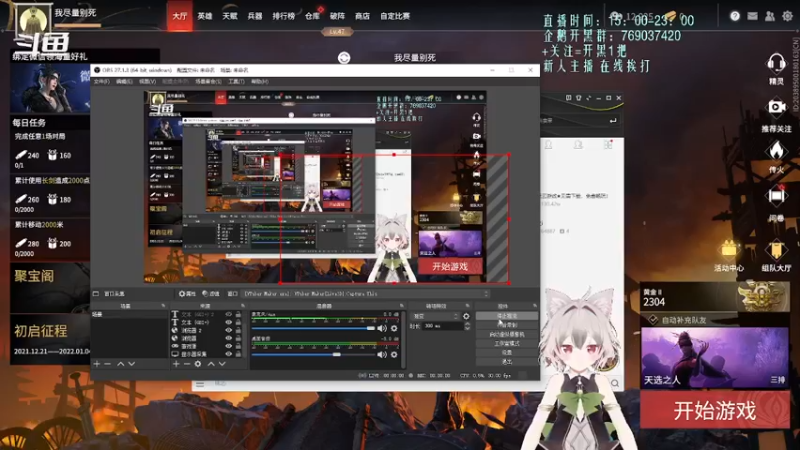Open 麦克风/Aux audio settings gear in mixer

[x=394, y=328]
